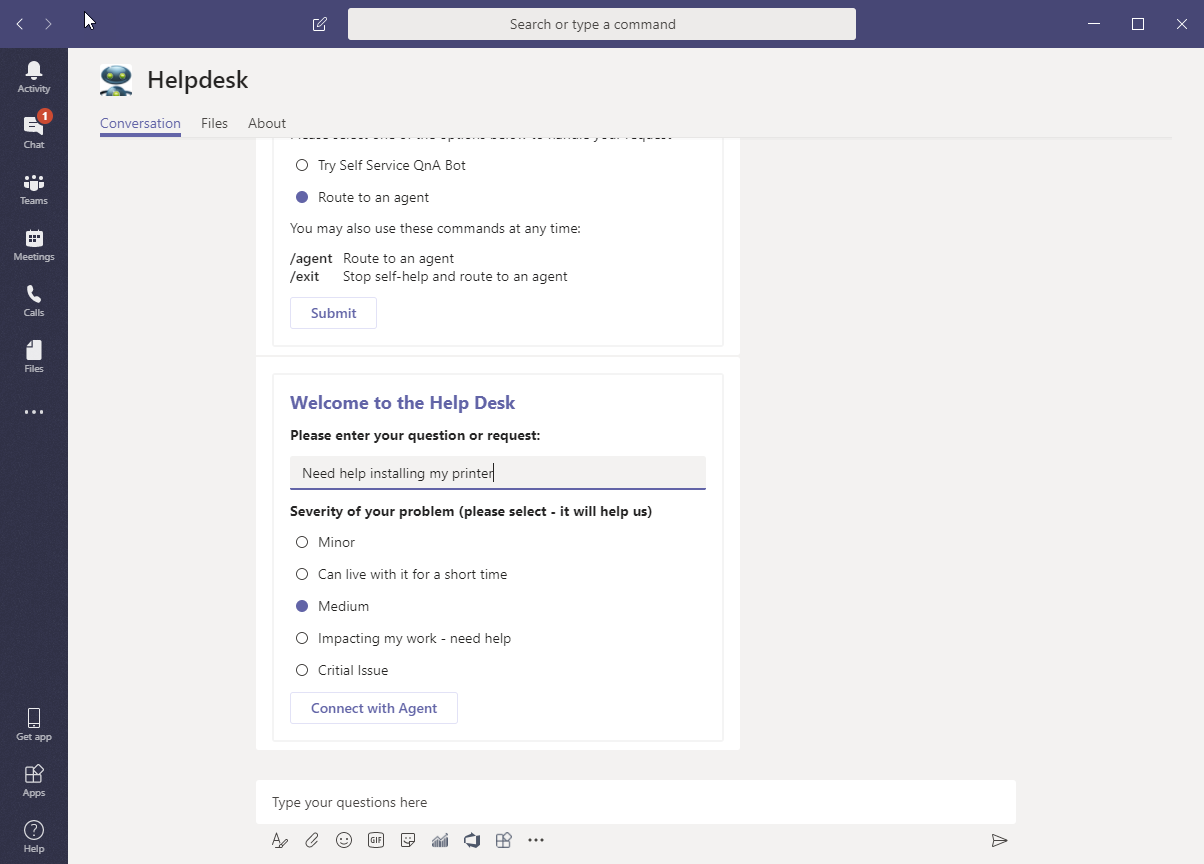The height and width of the screenshot is (864, 1204).
Task: Click Connect with Agent button
Action: (x=374, y=708)
